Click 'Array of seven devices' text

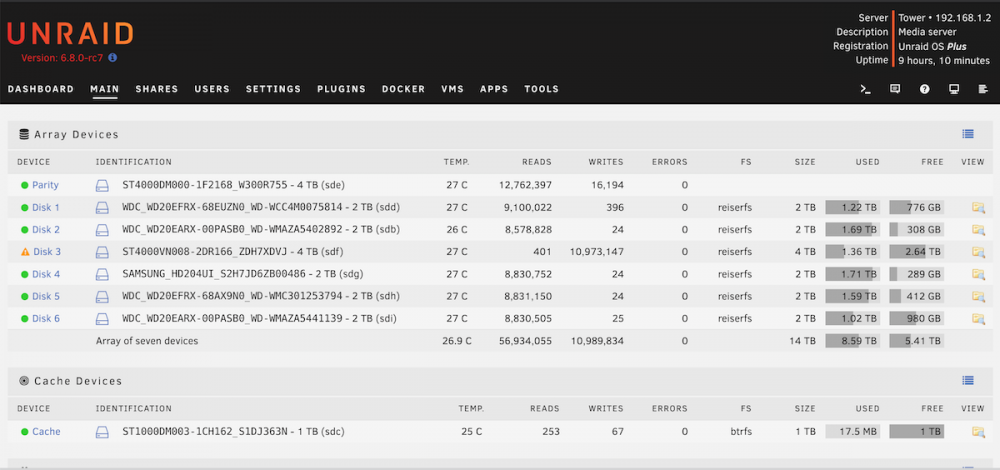coord(147,341)
